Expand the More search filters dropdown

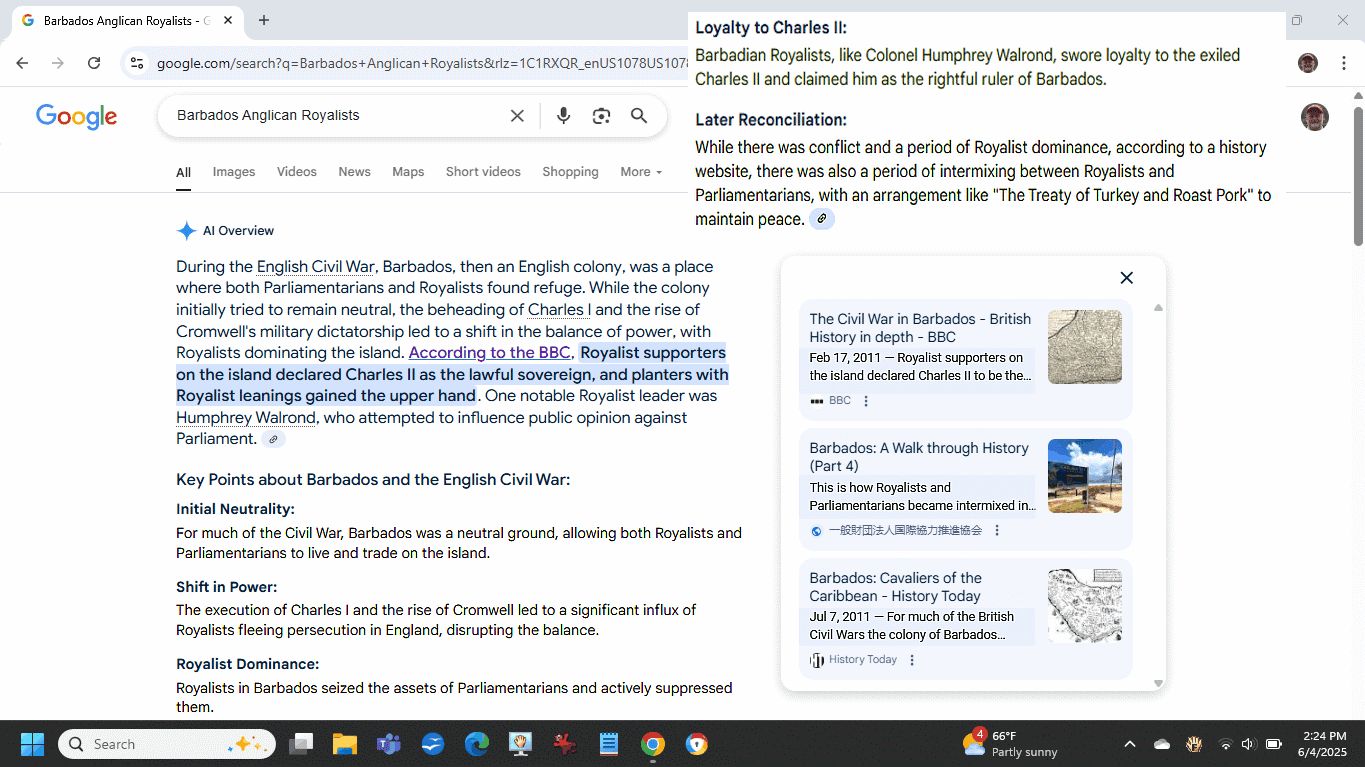(x=640, y=172)
